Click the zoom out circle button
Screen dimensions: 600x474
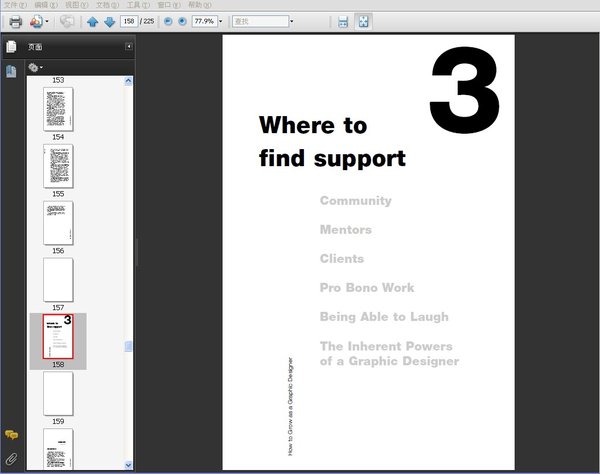[168, 21]
